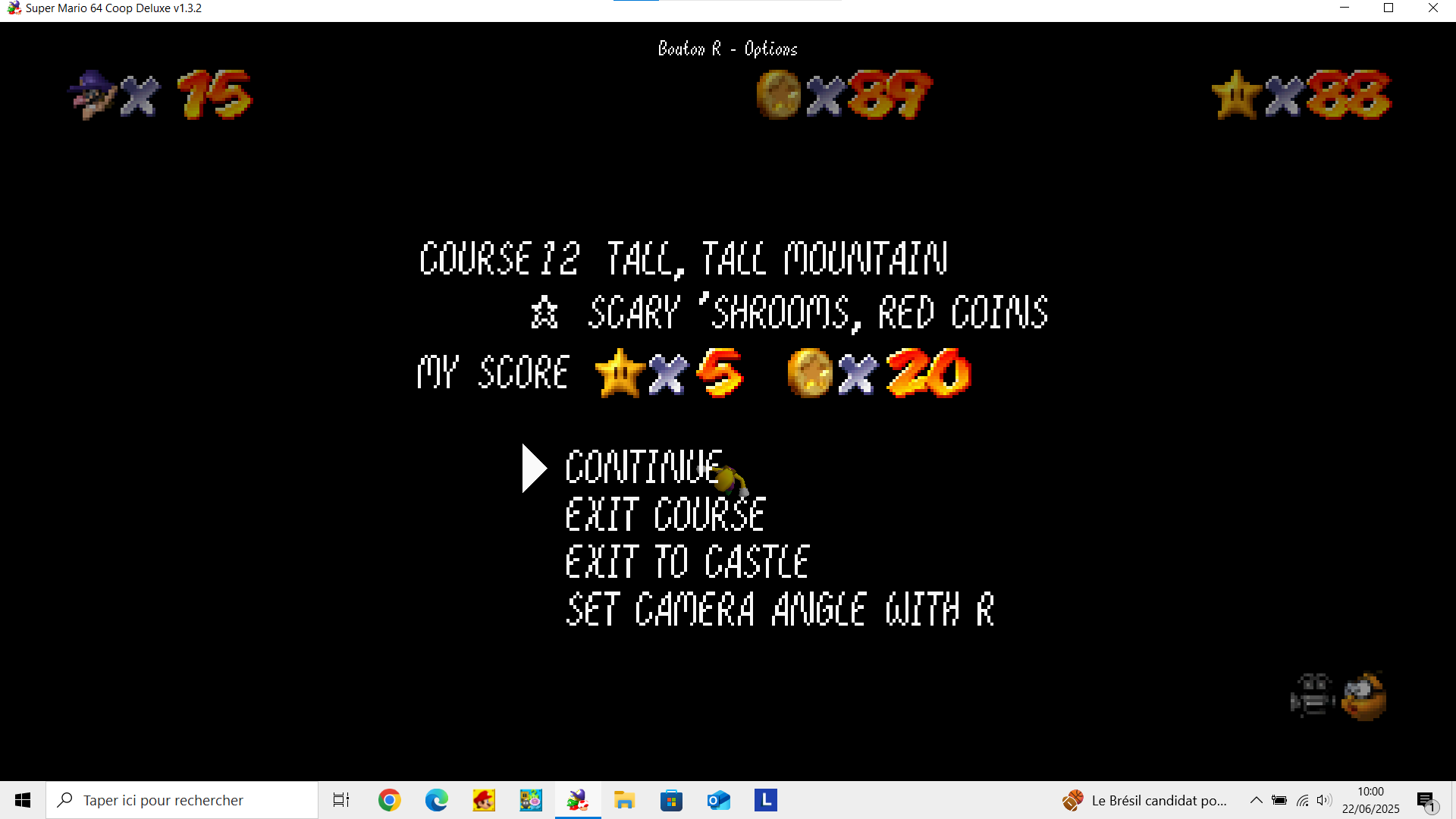
Task: Open Task View on the taskbar
Action: [341, 800]
